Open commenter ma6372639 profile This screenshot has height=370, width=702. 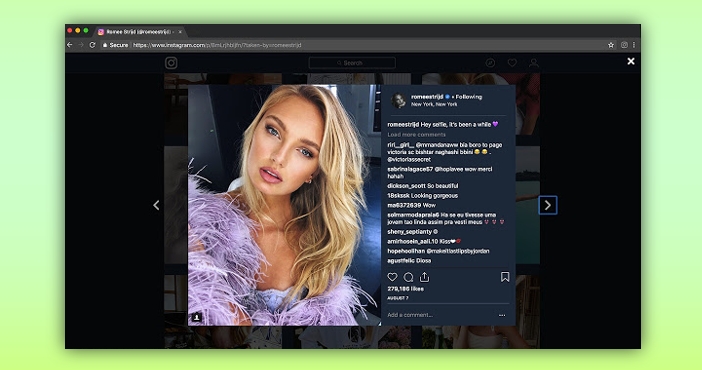click(x=404, y=205)
